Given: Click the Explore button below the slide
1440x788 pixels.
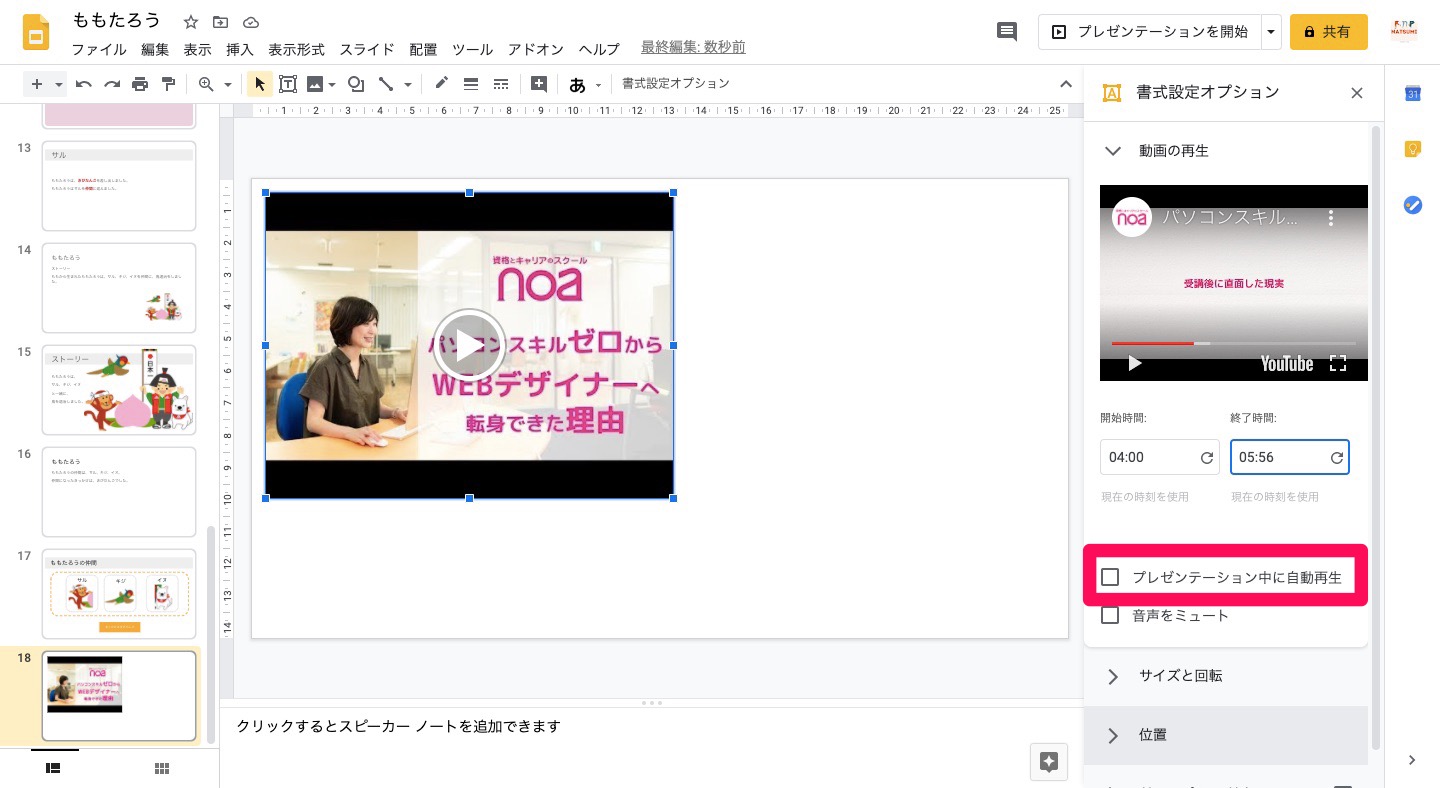Looking at the screenshot, I should tap(1049, 762).
